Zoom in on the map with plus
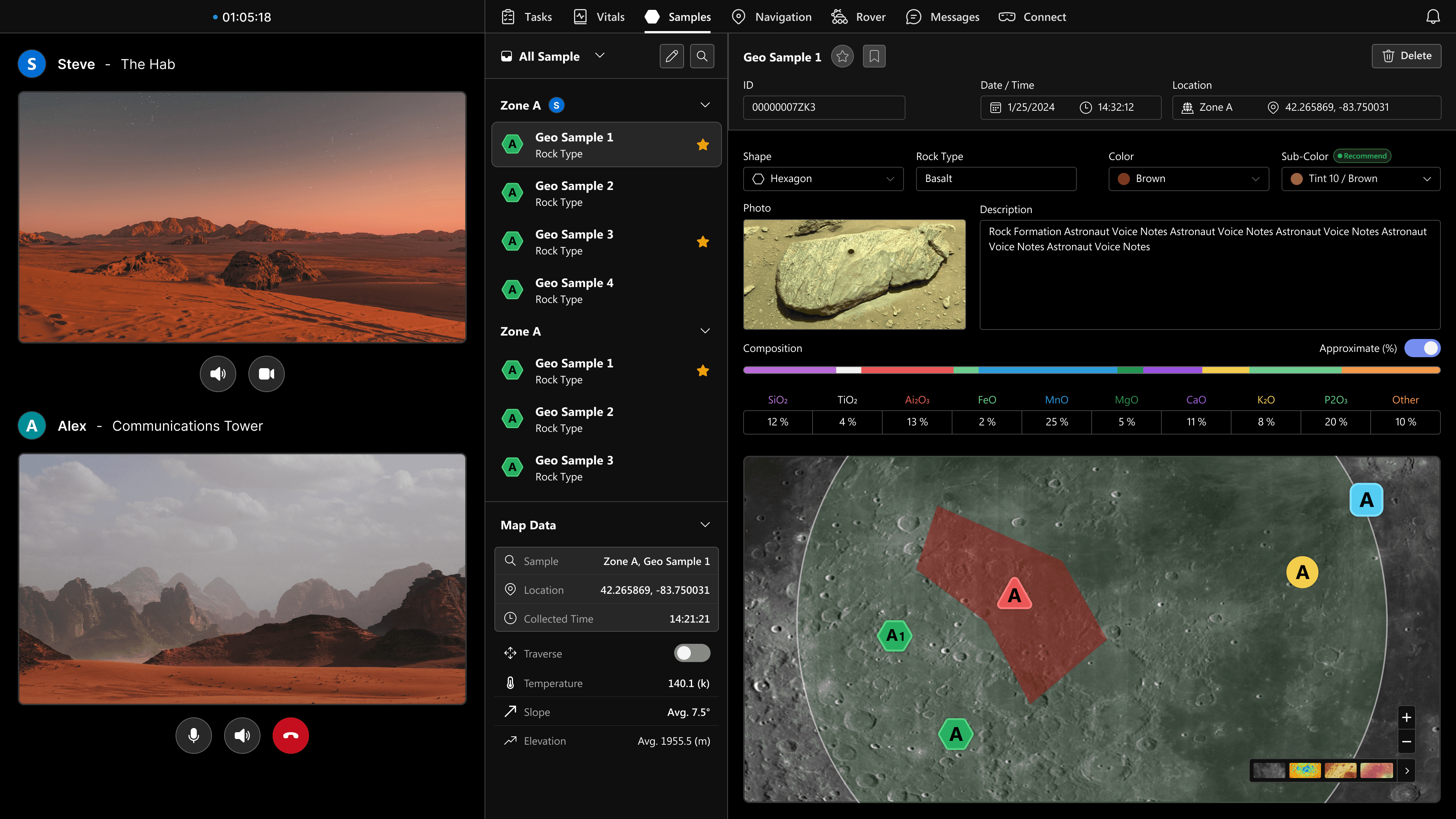This screenshot has width=1456, height=819. click(x=1406, y=718)
